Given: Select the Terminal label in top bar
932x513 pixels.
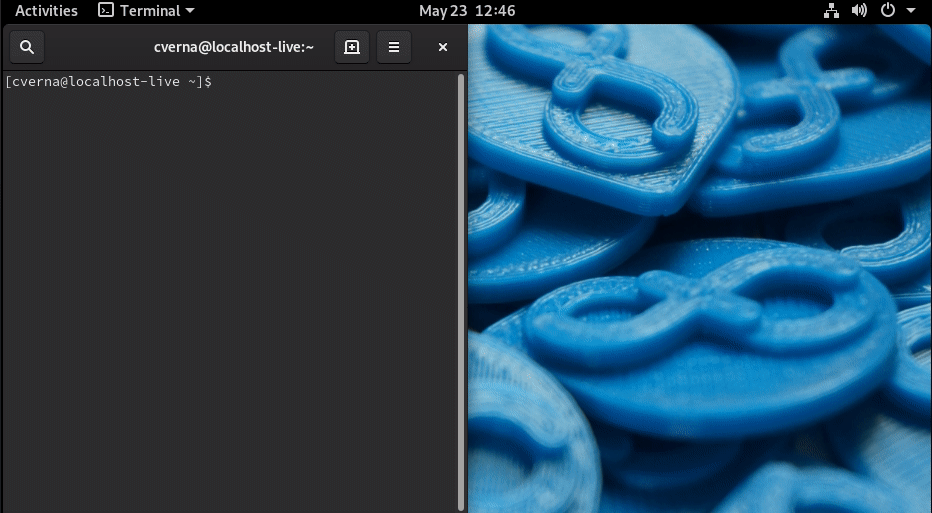Looking at the screenshot, I should point(150,11).
